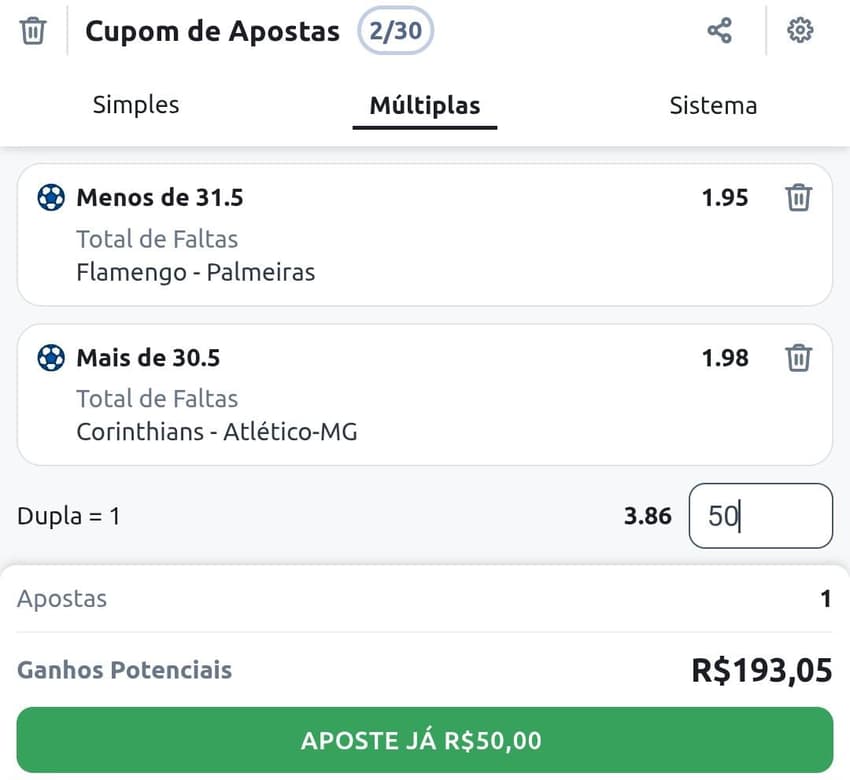Click the Ganhos Potenciais amount R$193,05
Screen dimensions: 850x780
(763, 670)
